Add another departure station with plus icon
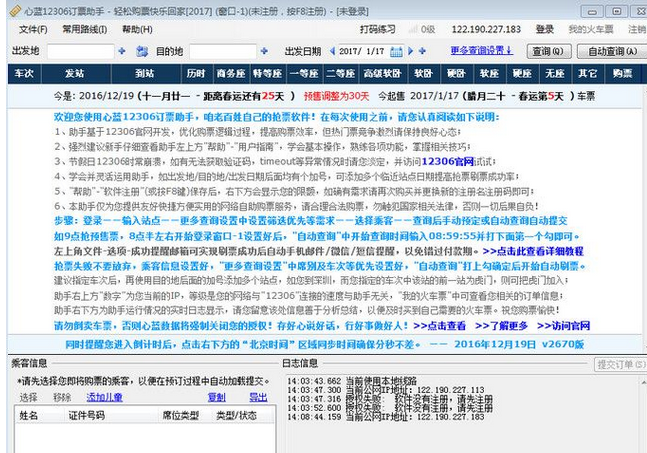647x453 pixels. (x=122, y=51)
